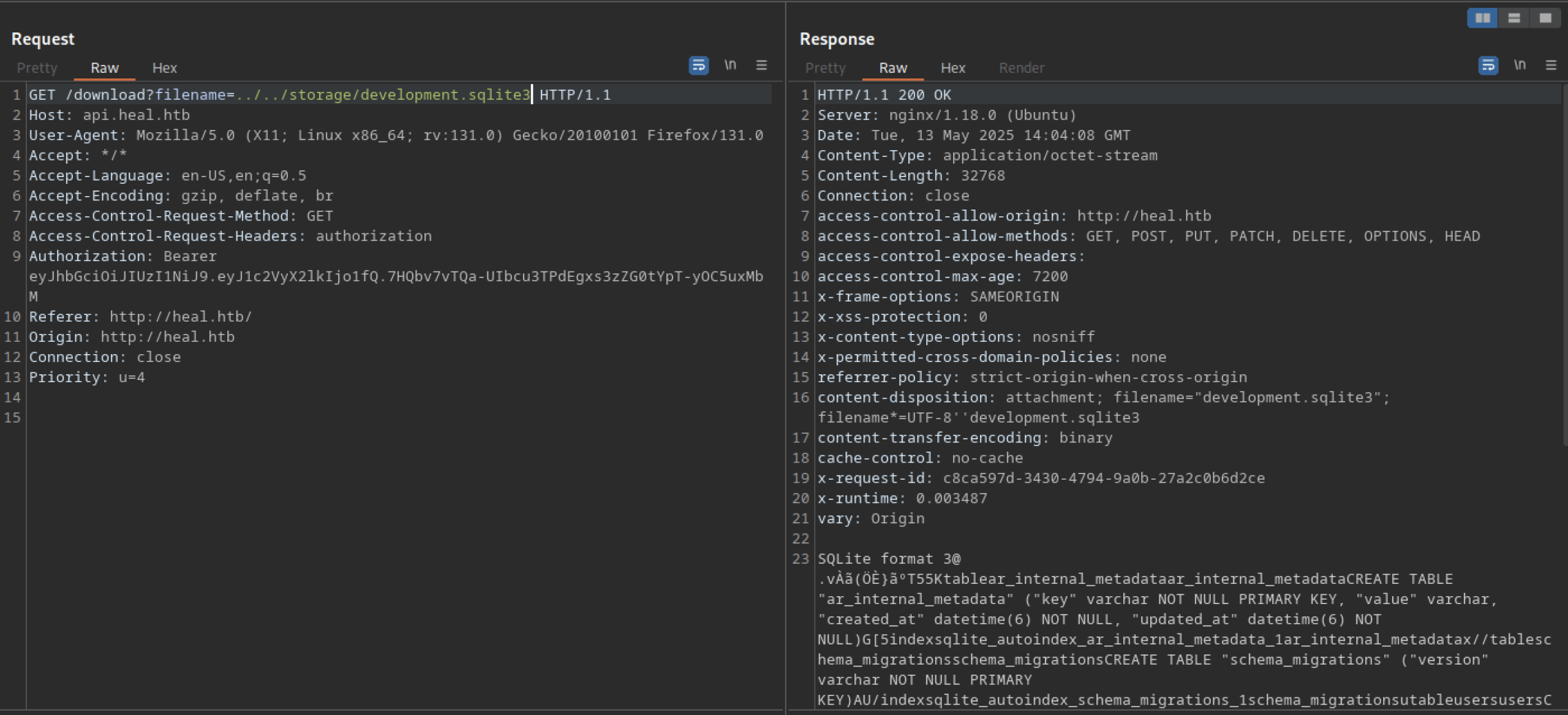Show non-printable characters in Response panel
The height and width of the screenshot is (715, 1568).
click(1520, 65)
